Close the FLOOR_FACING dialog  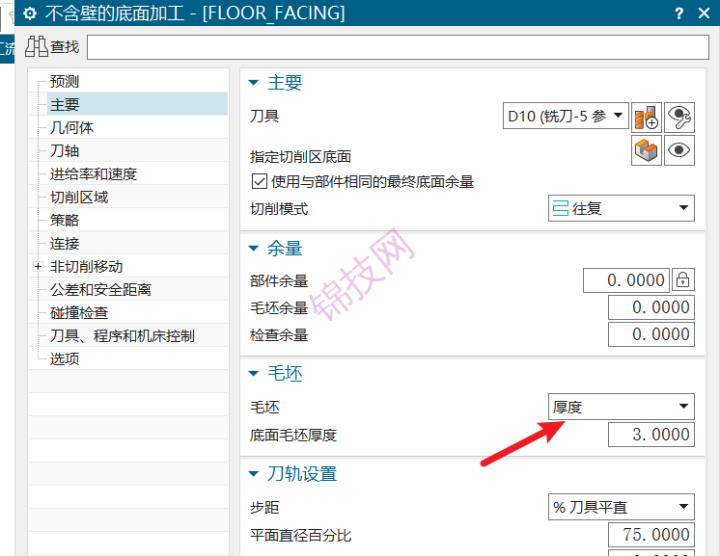(x=704, y=13)
